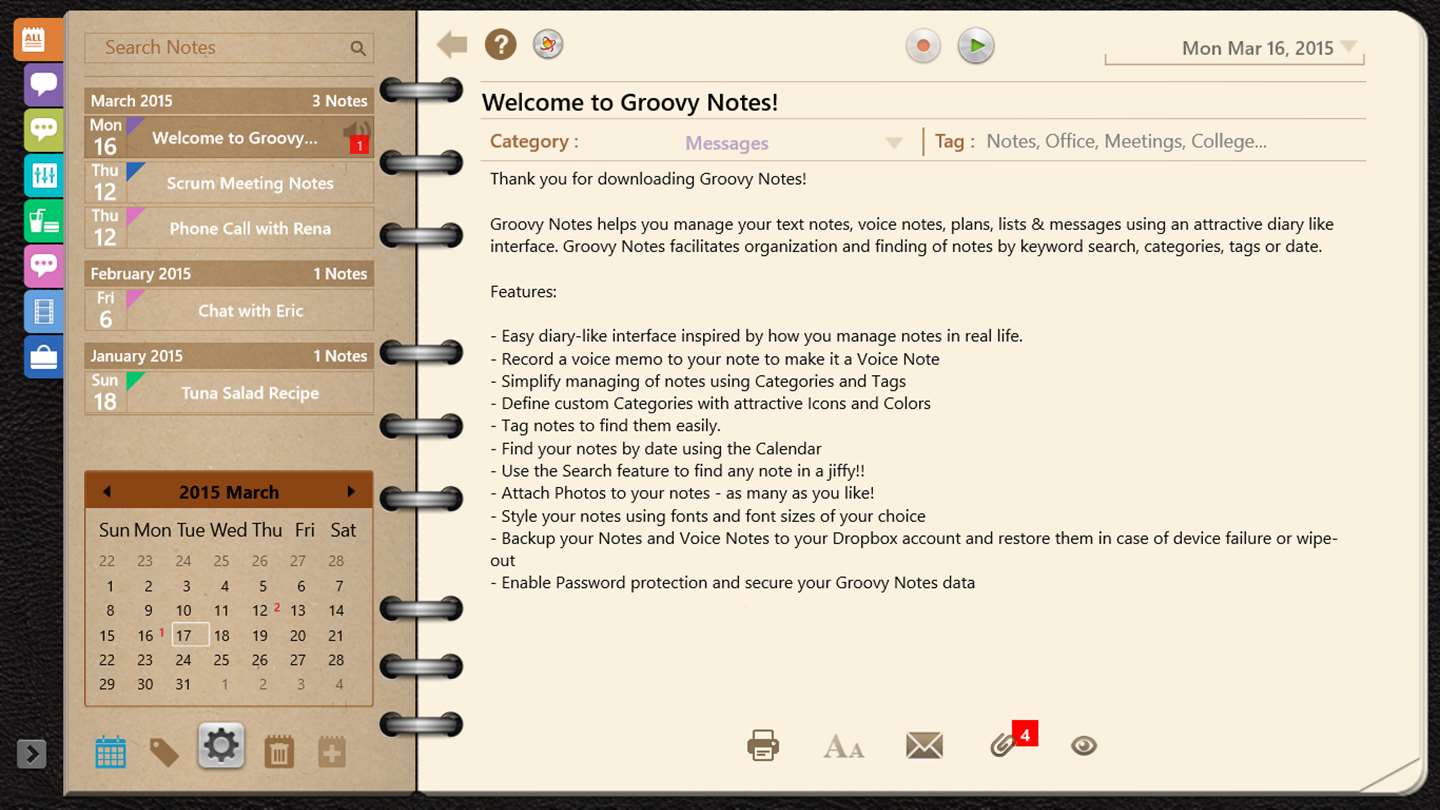Viewport: 1440px width, 810px height.
Task: Open settings with the gear icon
Action: [x=221, y=746]
